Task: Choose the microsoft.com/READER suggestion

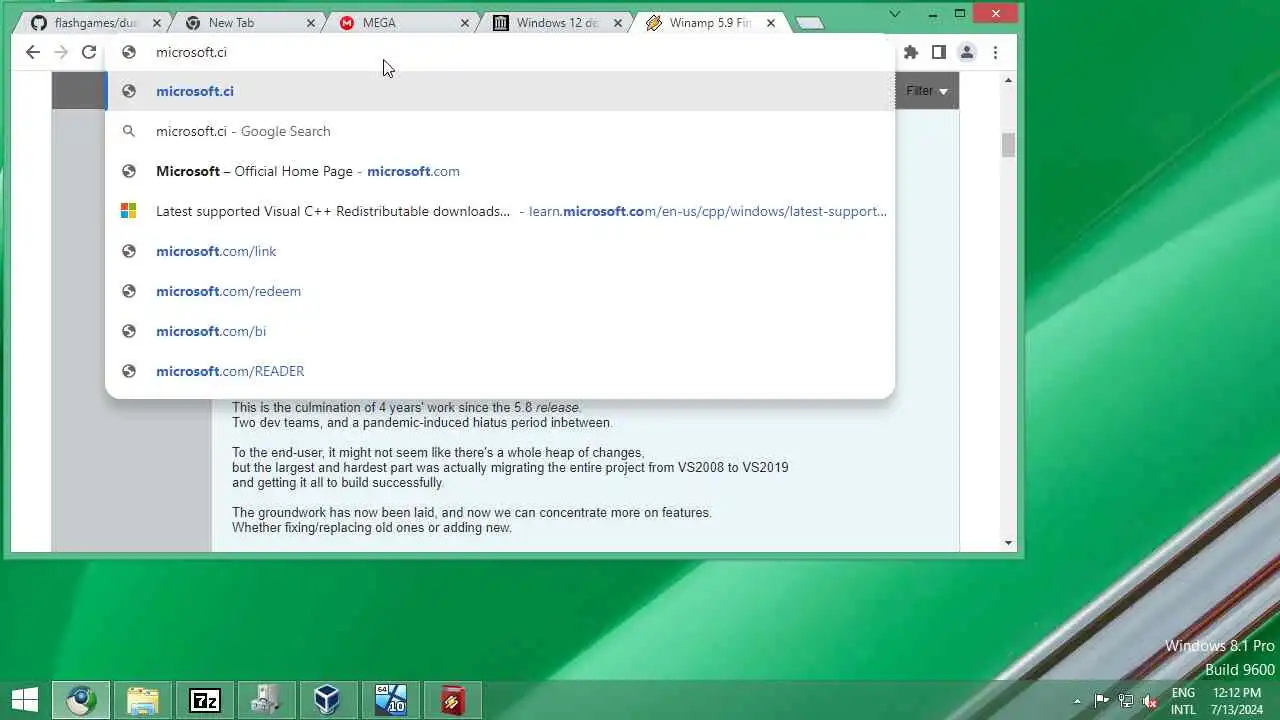Action: [500, 371]
